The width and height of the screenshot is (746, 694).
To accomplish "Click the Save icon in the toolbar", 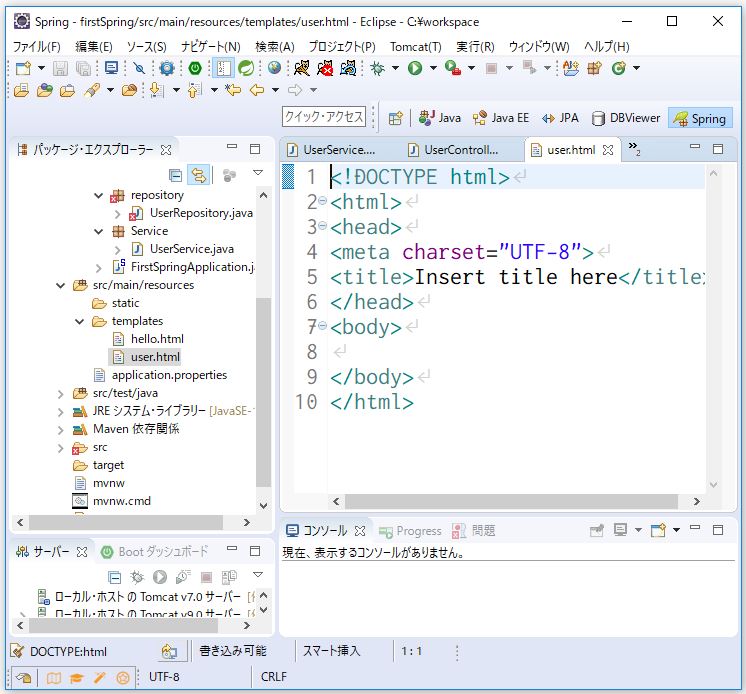I will pos(60,68).
